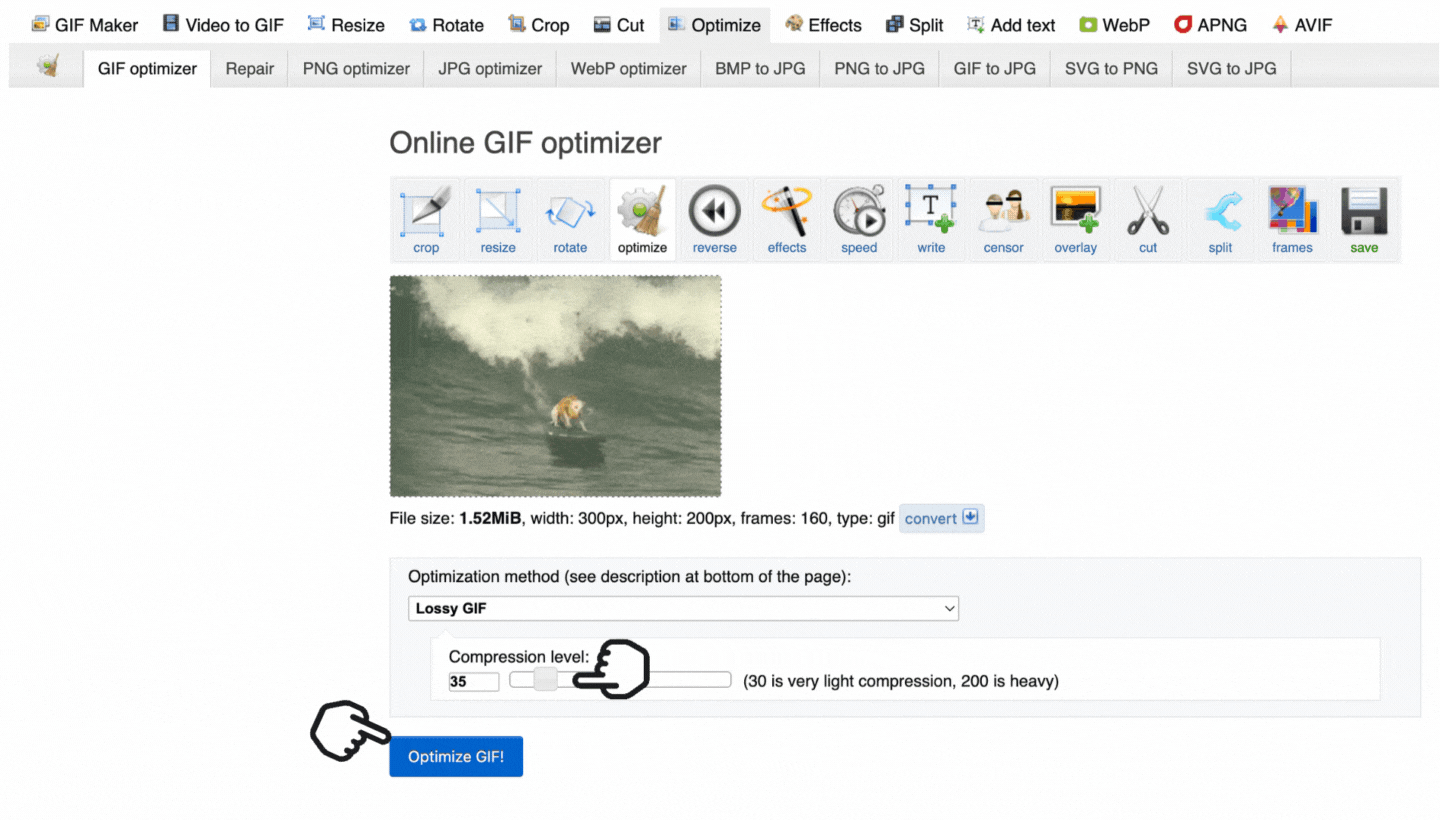Select the censor tool

pos(1002,219)
